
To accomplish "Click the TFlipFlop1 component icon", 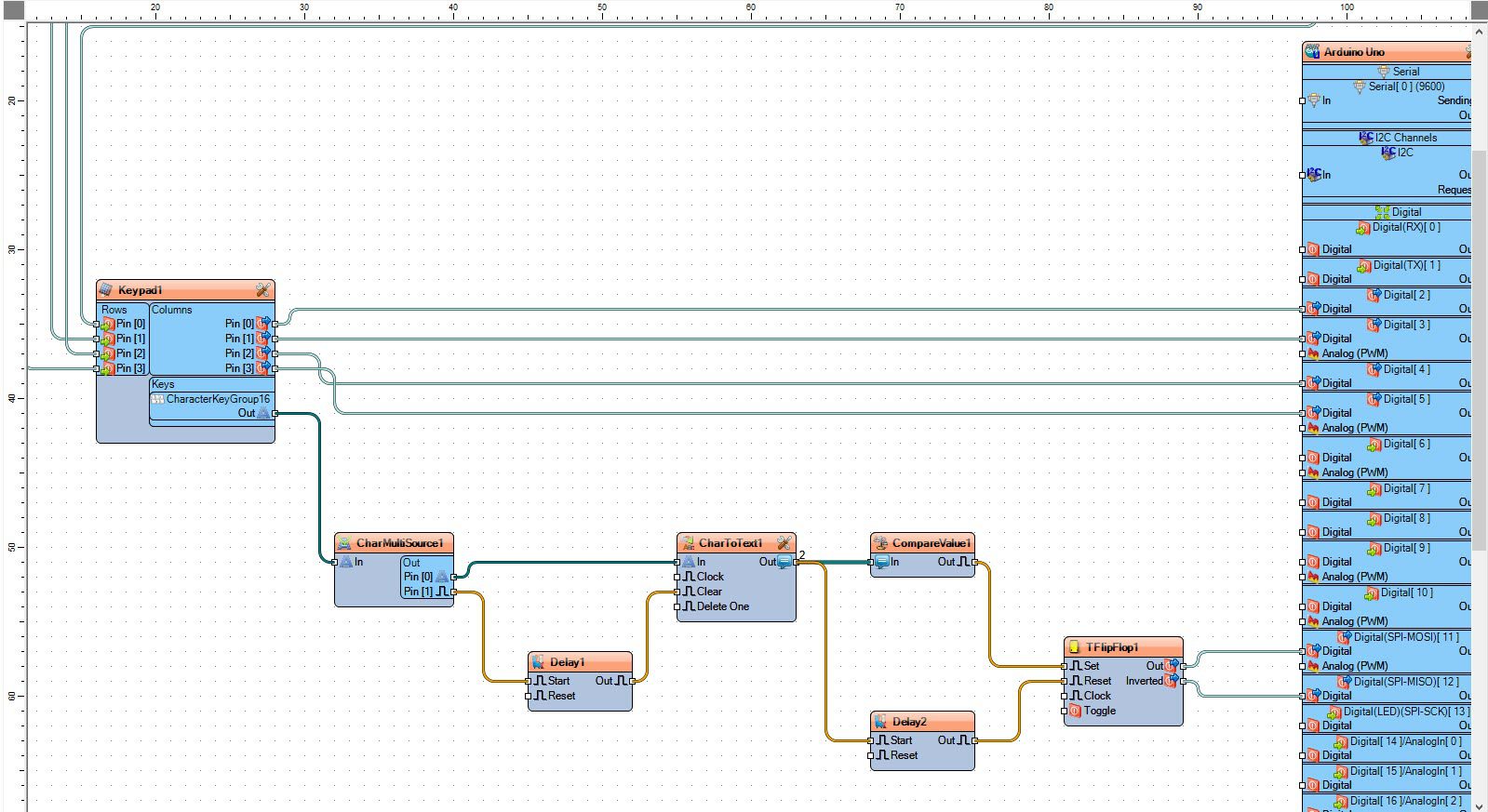I will 1074,647.
